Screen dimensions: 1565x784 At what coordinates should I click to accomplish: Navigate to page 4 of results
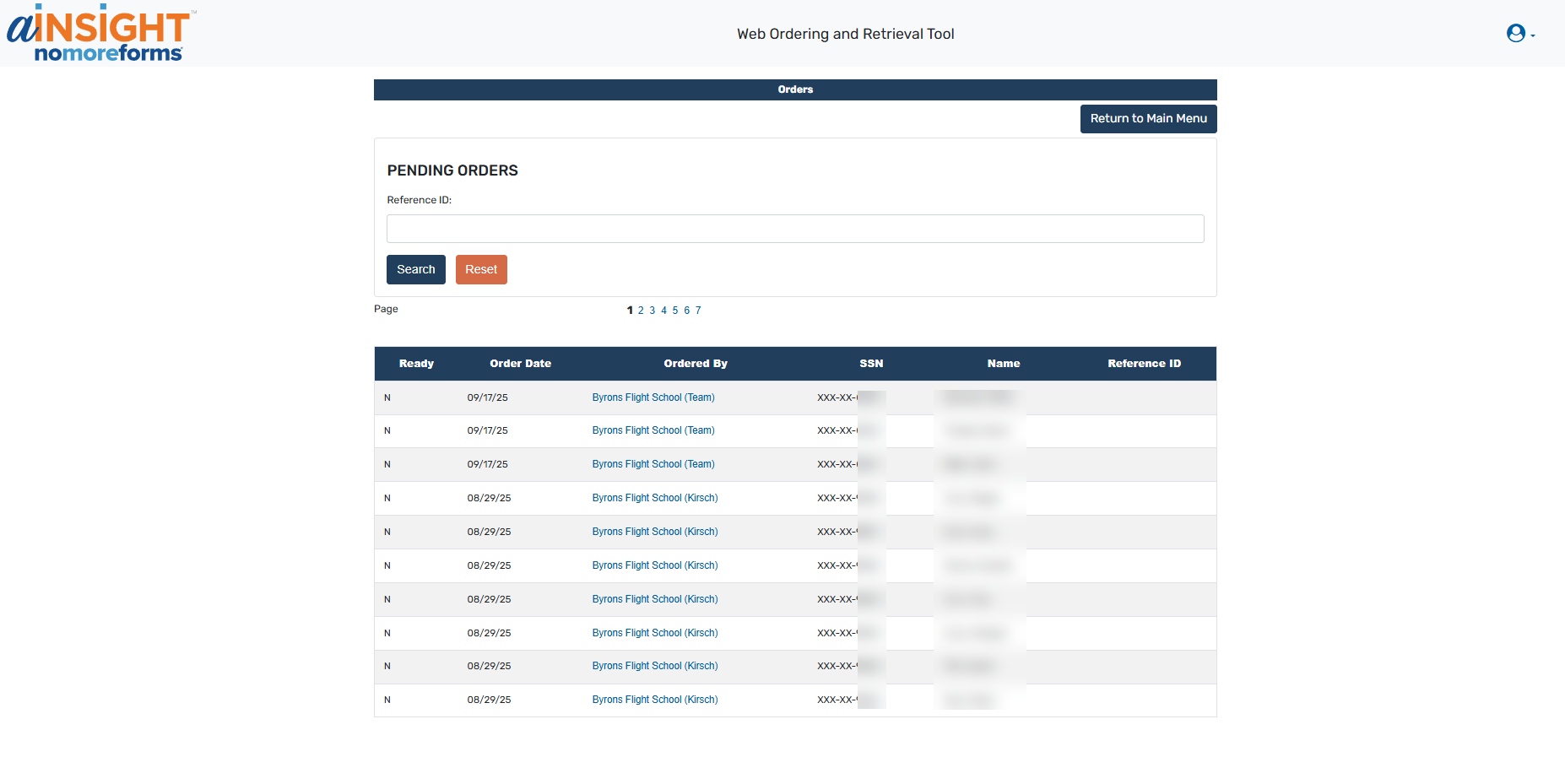point(663,311)
